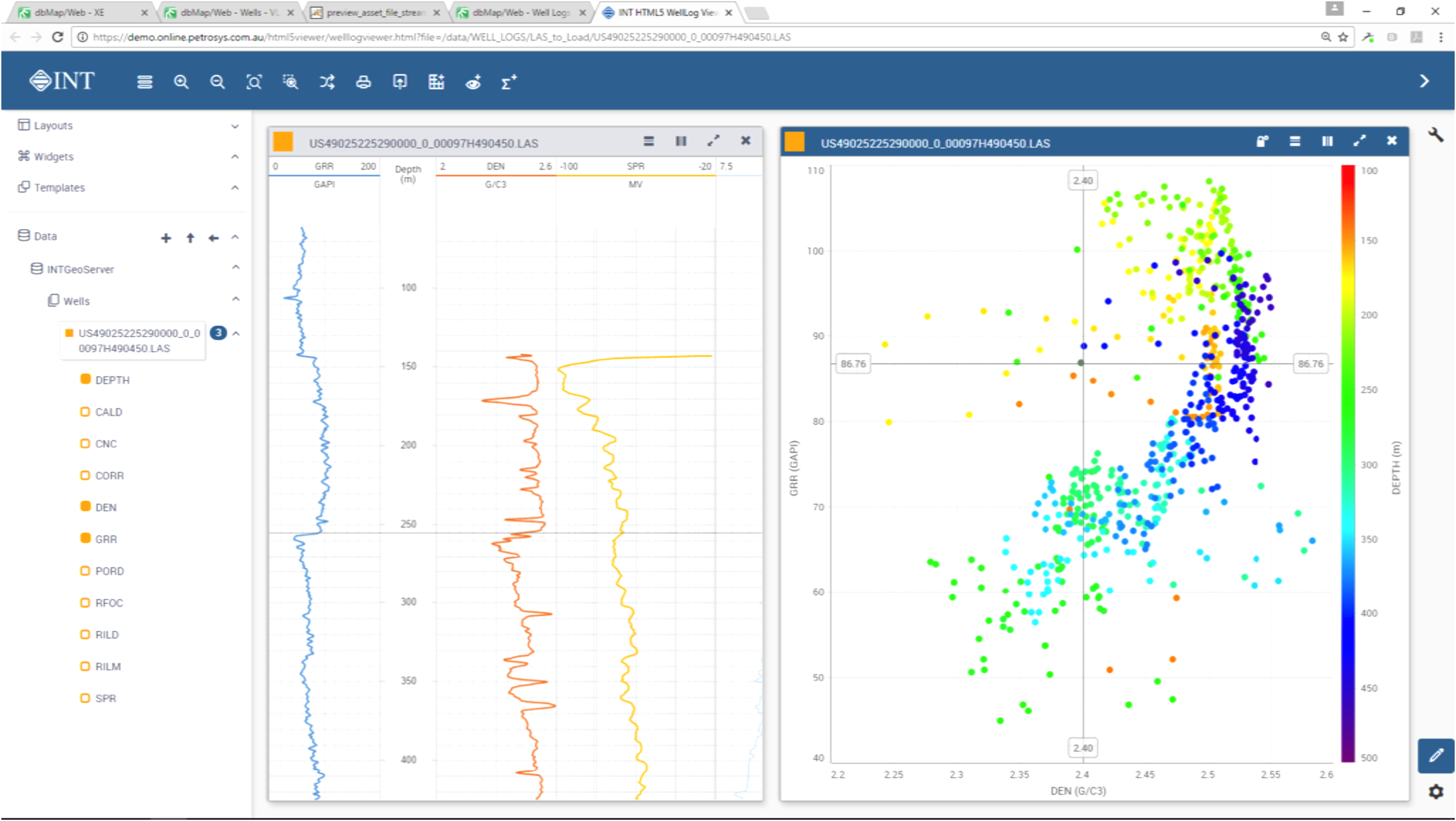Close the well log panel
This screenshot has width=1456, height=821.
click(x=745, y=141)
